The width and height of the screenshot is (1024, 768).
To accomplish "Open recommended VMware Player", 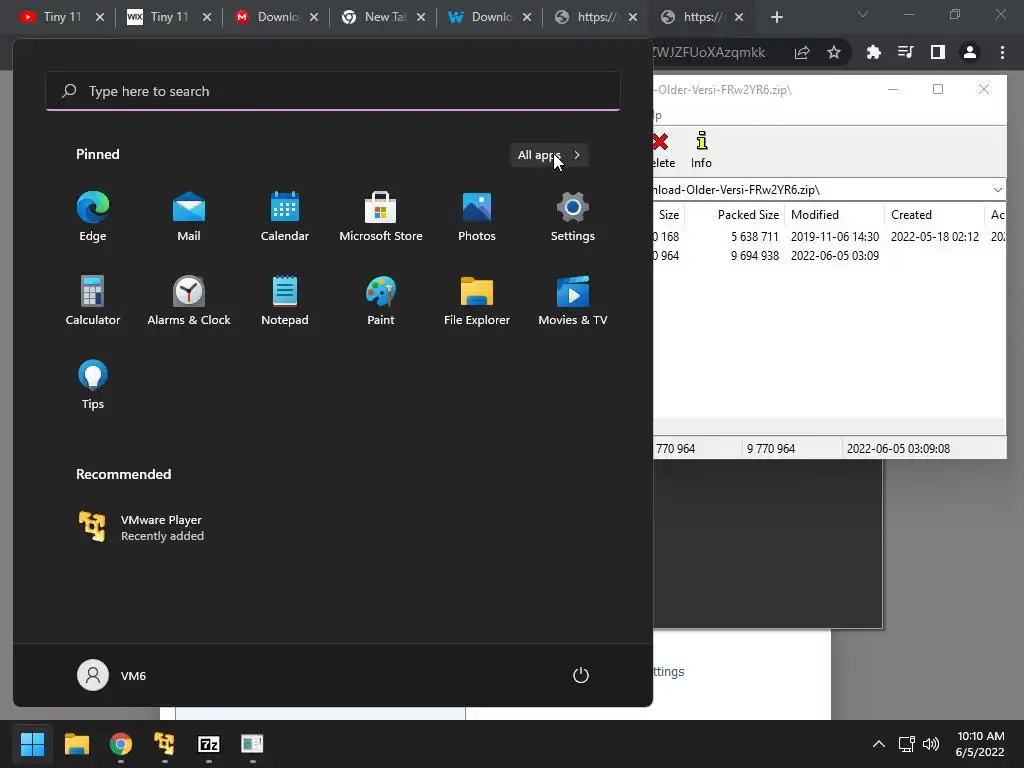I will click(x=141, y=527).
